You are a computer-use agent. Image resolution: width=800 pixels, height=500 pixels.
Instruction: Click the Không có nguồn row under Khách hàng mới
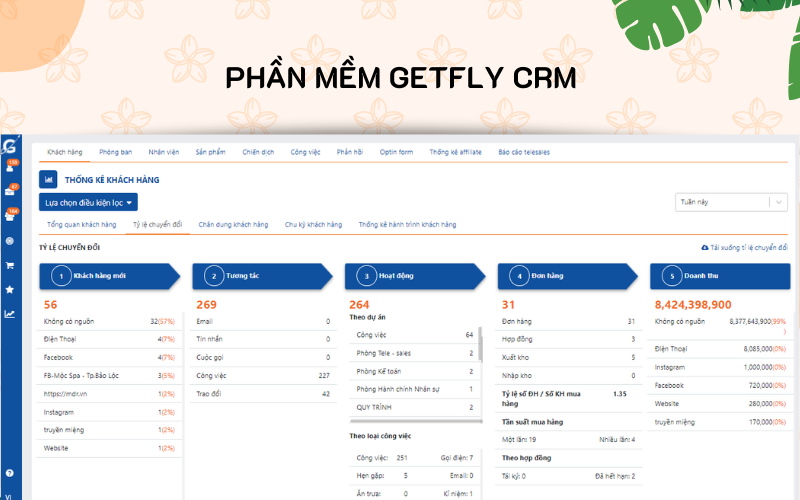[109, 321]
